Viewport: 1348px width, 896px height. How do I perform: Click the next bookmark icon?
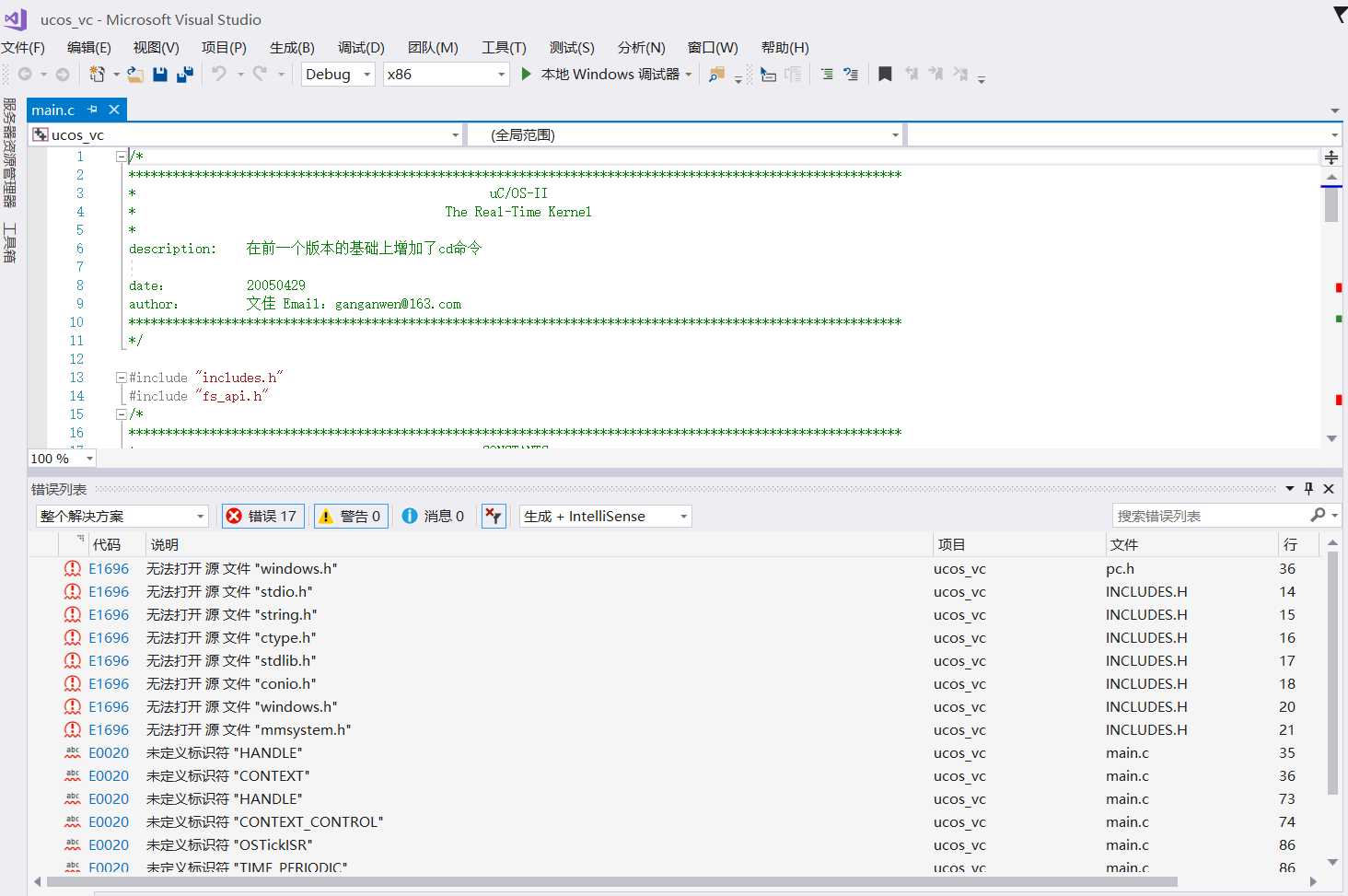(935, 75)
